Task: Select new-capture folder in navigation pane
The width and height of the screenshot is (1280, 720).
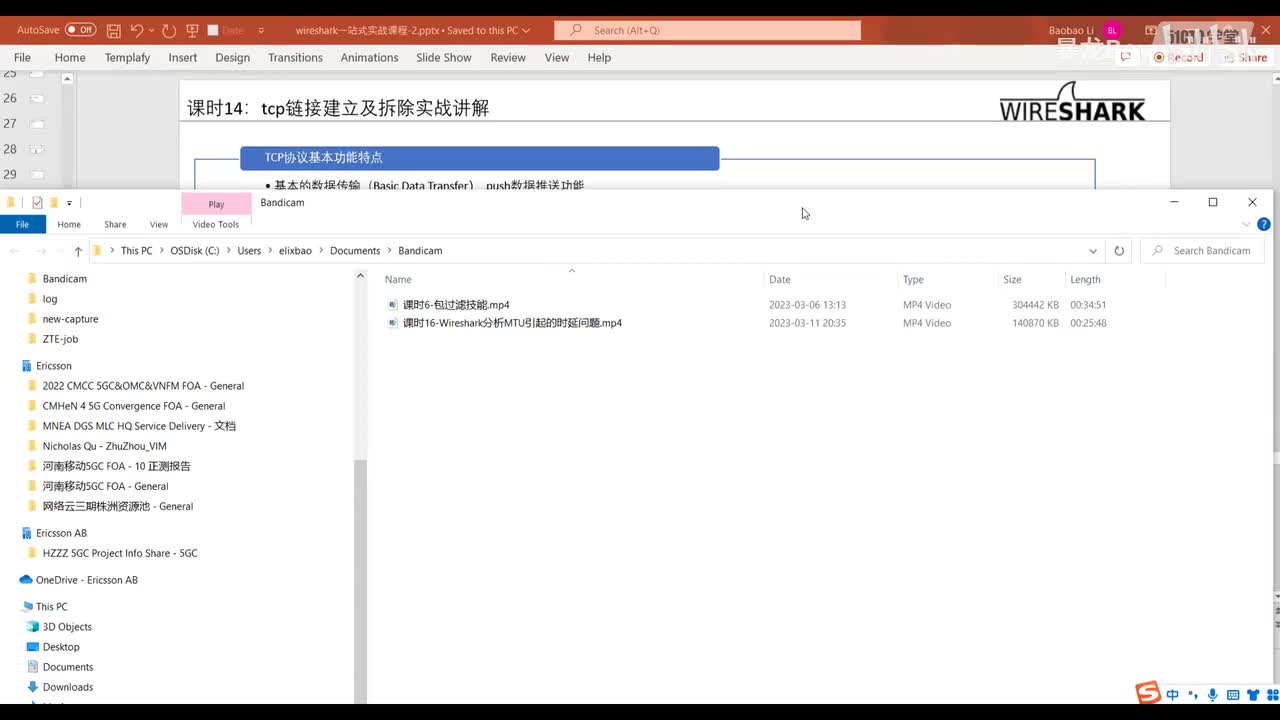Action: point(70,319)
